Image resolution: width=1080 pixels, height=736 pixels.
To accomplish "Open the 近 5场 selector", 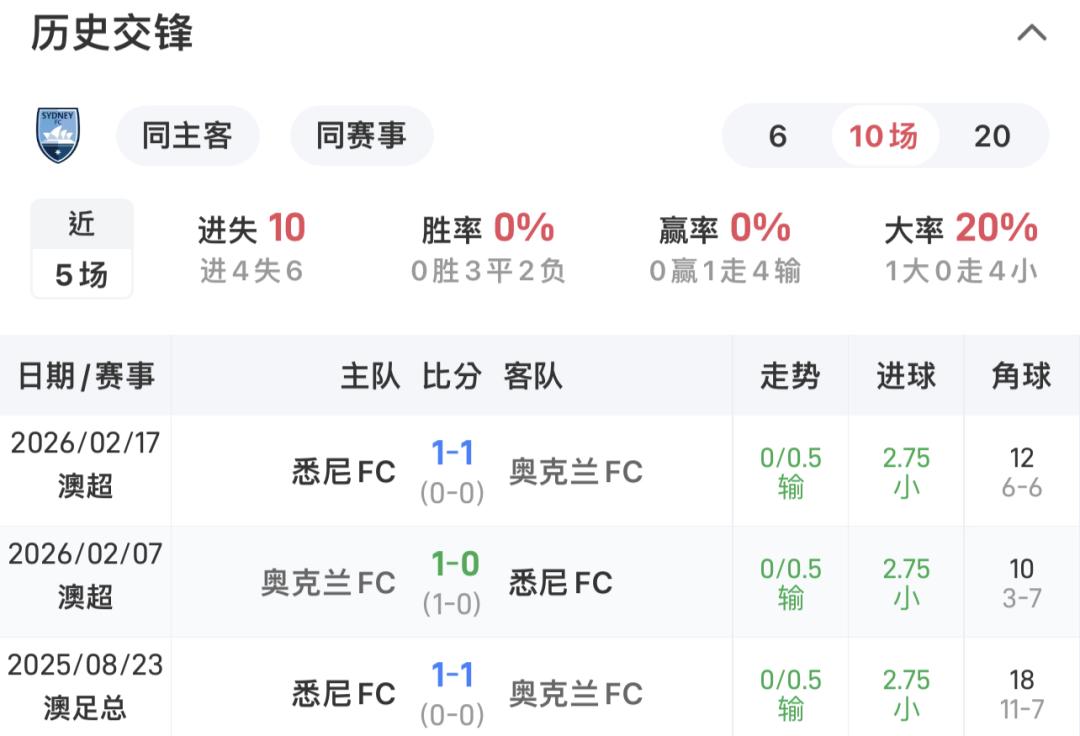I will click(x=82, y=249).
